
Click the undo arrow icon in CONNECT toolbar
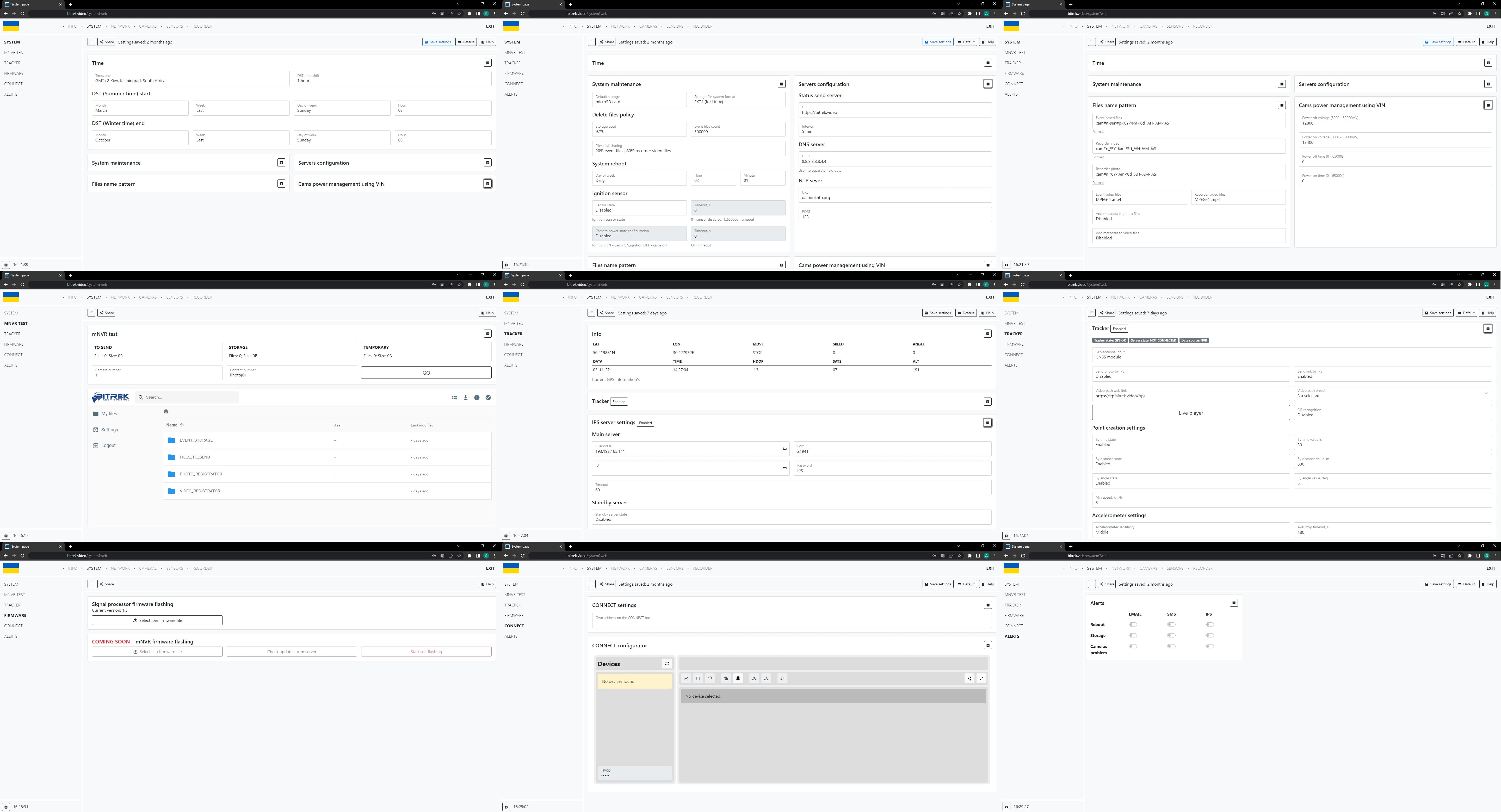click(710, 679)
